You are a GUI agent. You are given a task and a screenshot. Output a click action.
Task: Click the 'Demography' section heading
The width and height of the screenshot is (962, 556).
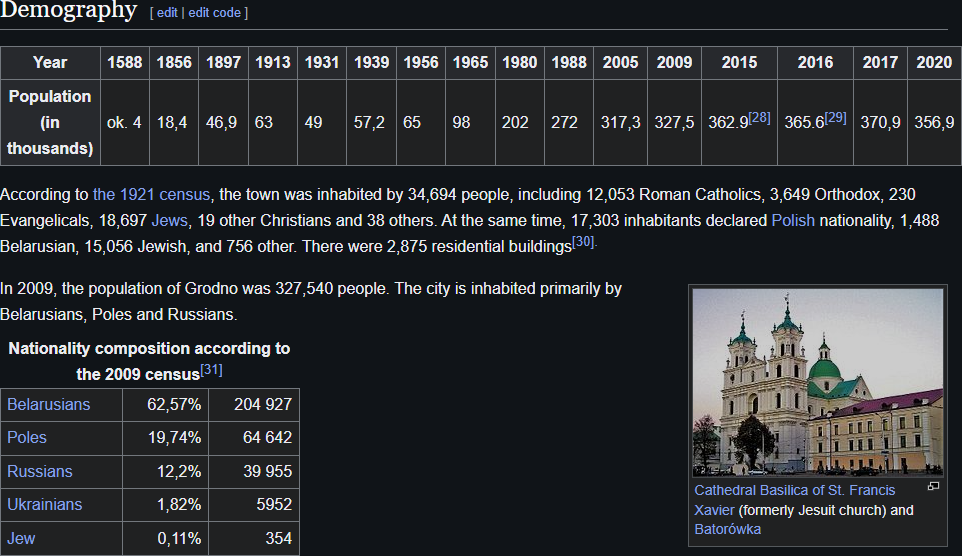click(x=68, y=10)
